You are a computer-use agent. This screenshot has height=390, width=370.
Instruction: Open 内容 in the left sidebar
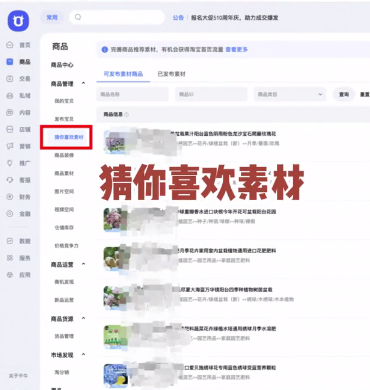pos(19,112)
